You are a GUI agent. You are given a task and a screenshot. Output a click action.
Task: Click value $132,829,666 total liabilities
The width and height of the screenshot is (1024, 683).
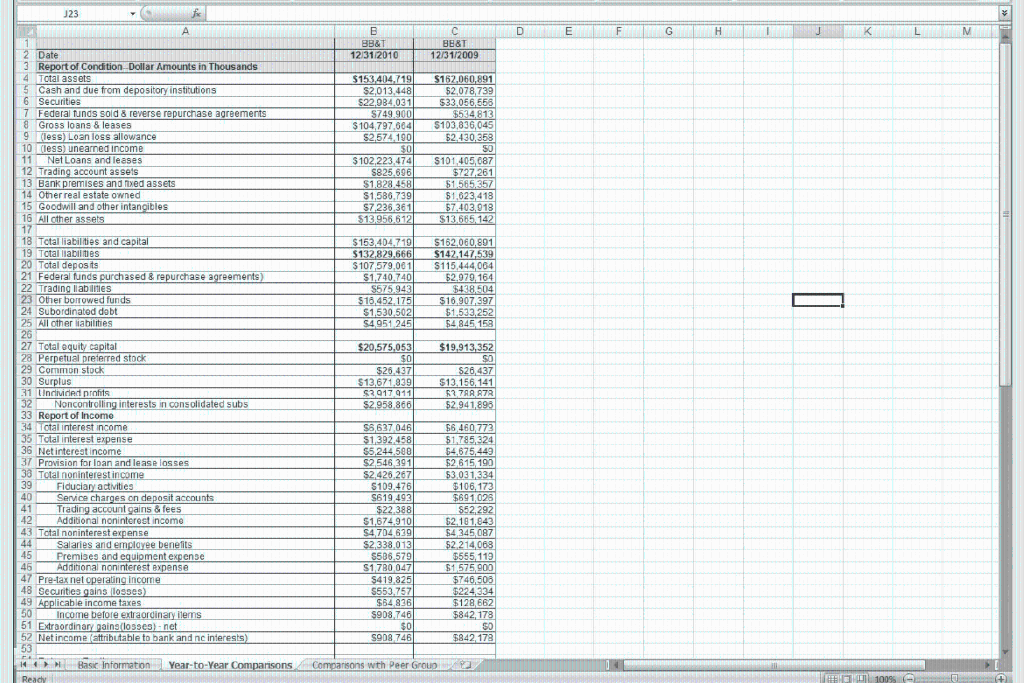coord(382,254)
